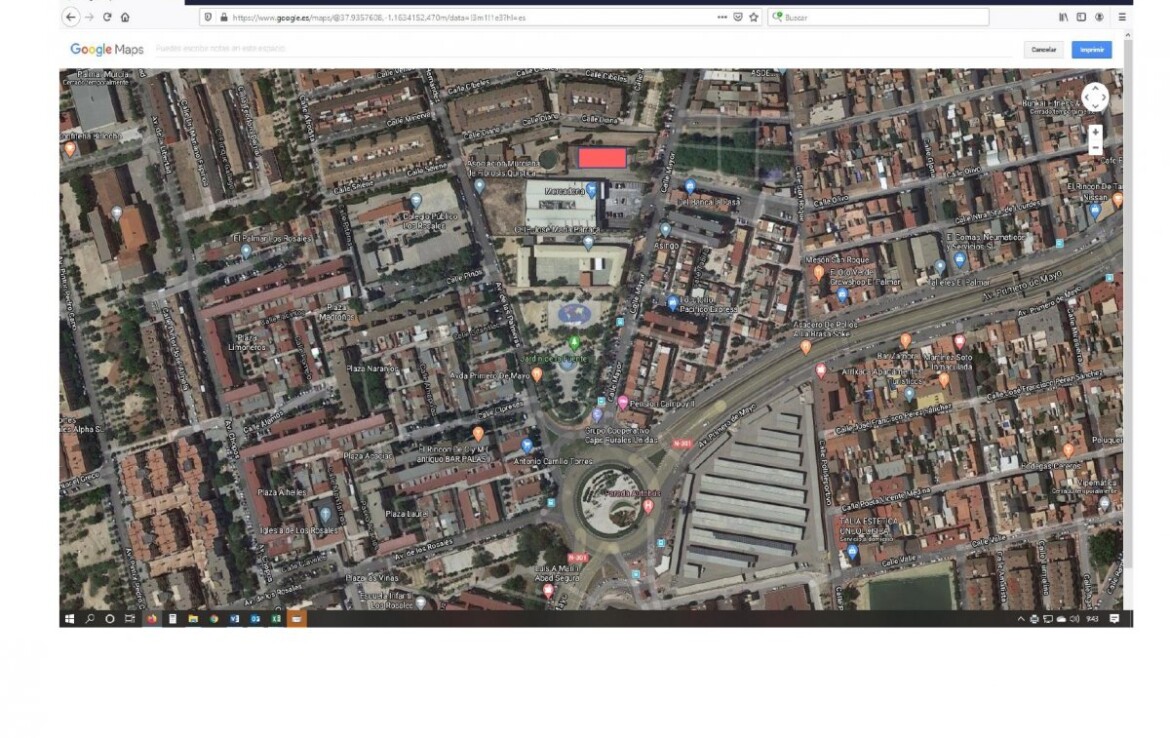This screenshot has height=738, width=1170.
Task: Bookmark this page with star icon
Action: point(753,17)
